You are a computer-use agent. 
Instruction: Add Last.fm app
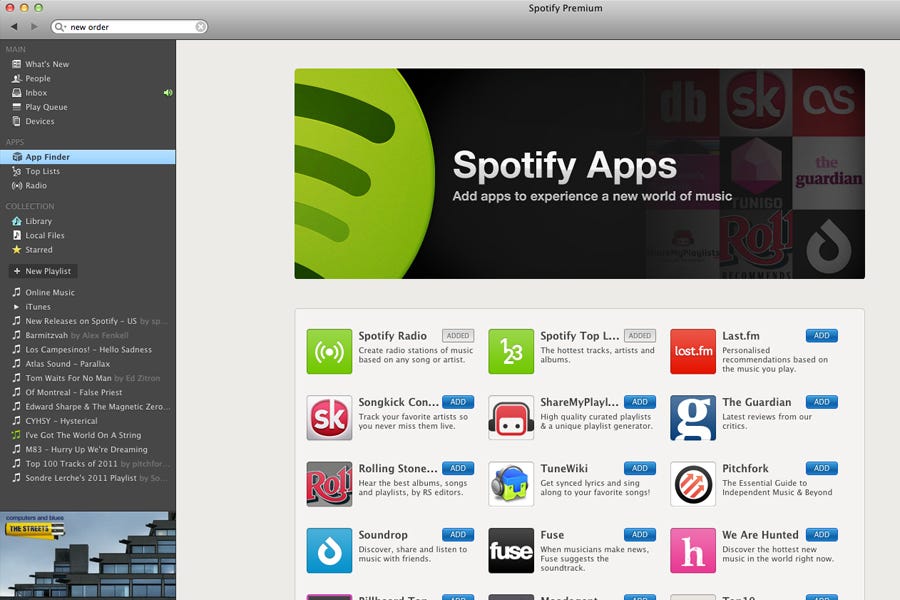[821, 335]
